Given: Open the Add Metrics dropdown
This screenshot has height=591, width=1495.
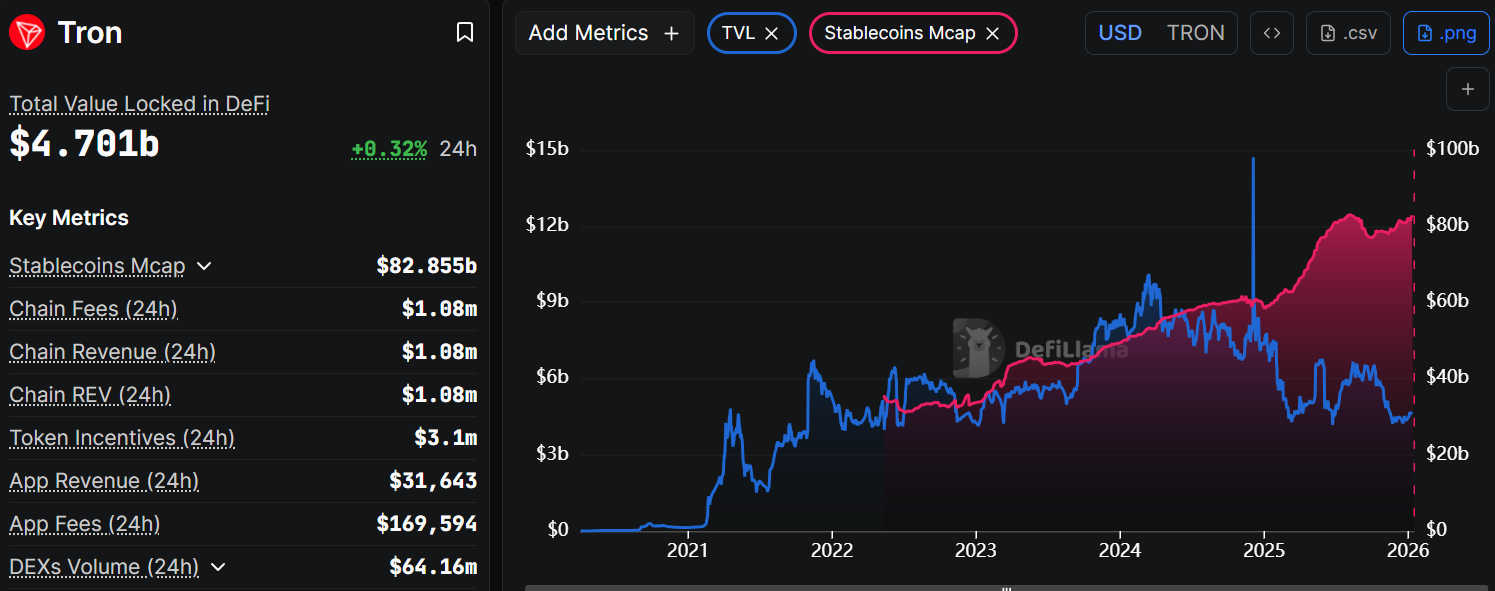Looking at the screenshot, I should 603,33.
